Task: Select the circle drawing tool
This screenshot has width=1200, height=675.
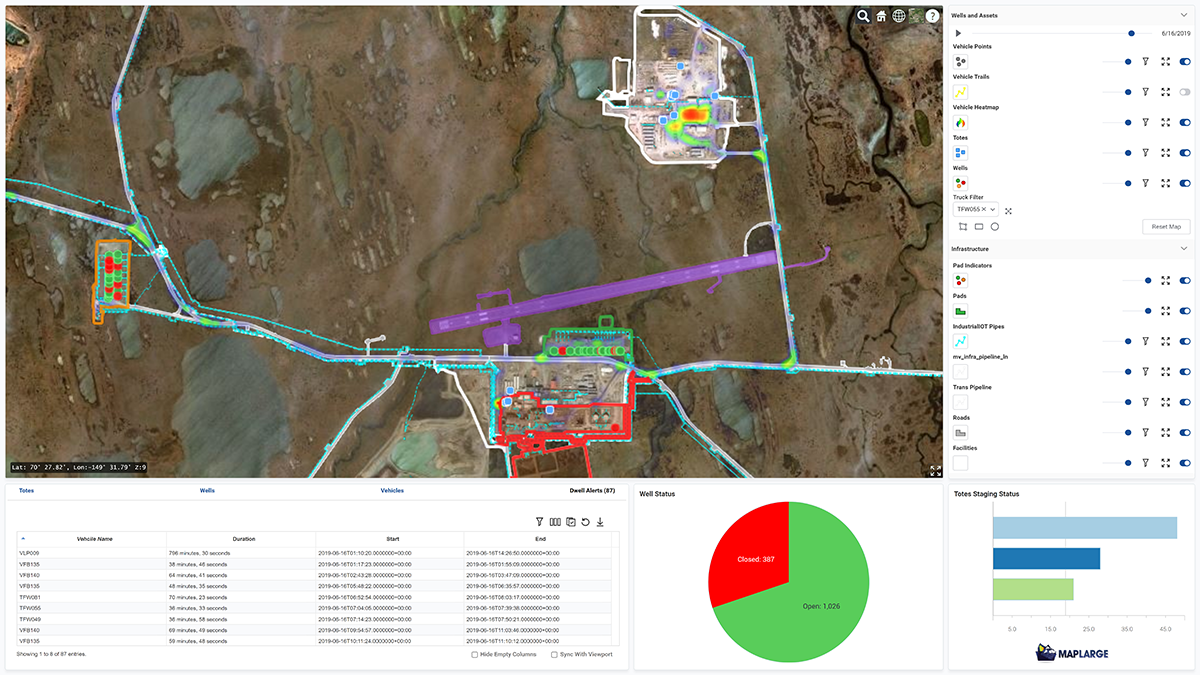Action: [995, 227]
